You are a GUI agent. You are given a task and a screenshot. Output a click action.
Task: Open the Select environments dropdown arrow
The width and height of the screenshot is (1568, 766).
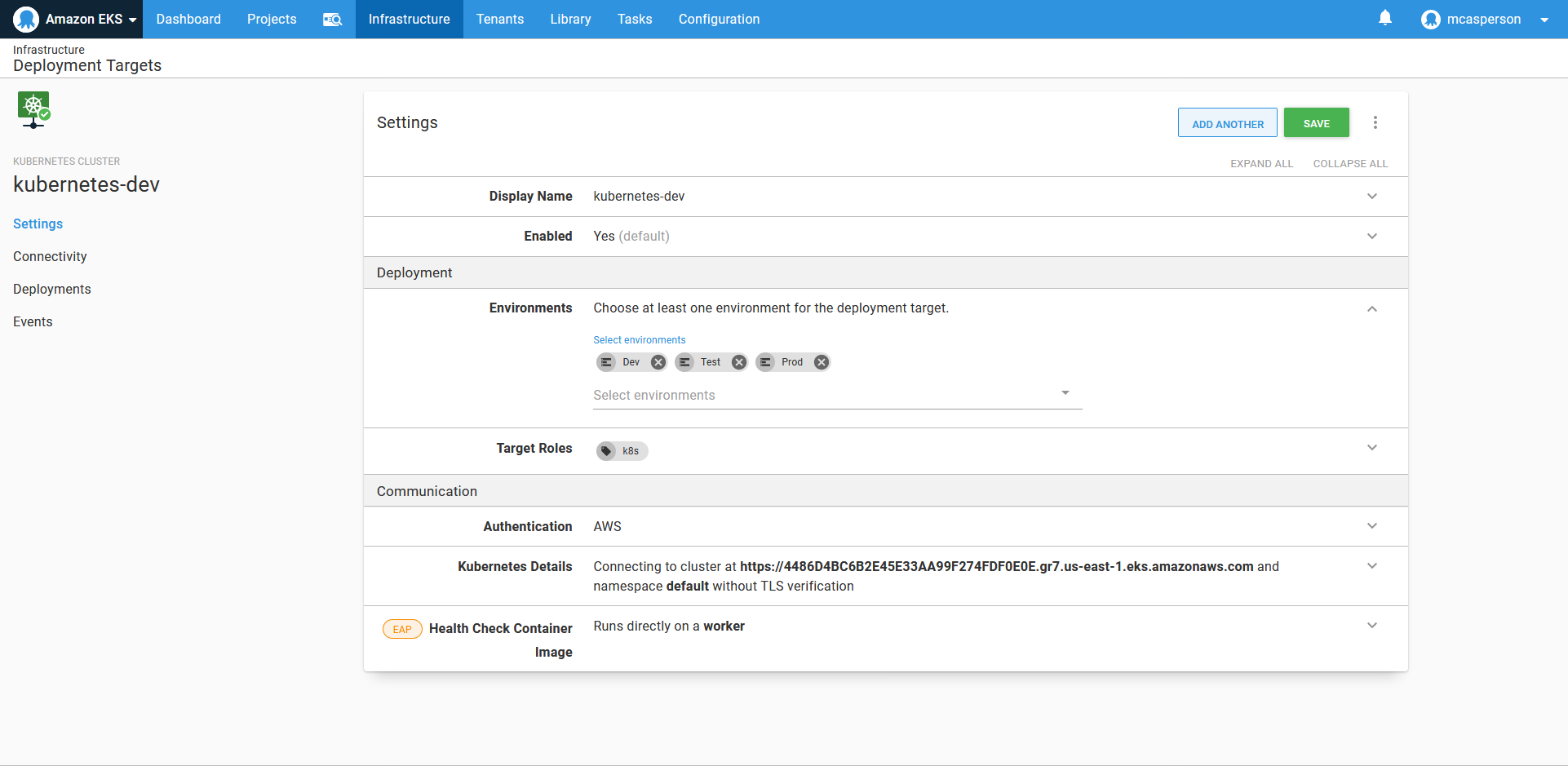point(1065,392)
